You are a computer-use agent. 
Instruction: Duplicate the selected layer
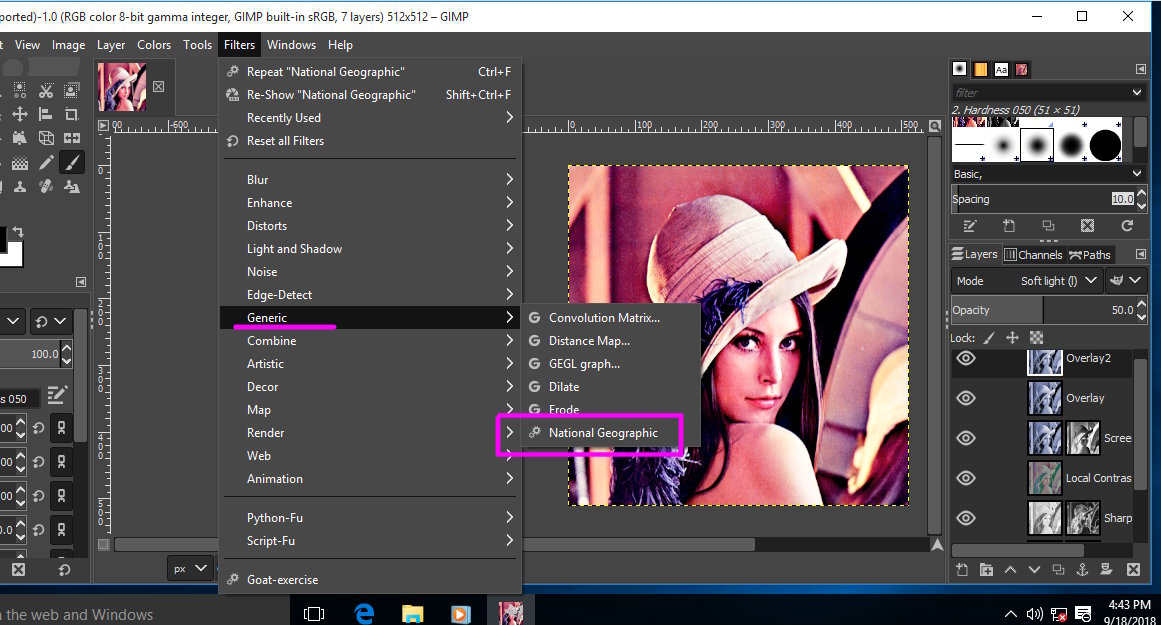pyautogui.click(x=1058, y=569)
